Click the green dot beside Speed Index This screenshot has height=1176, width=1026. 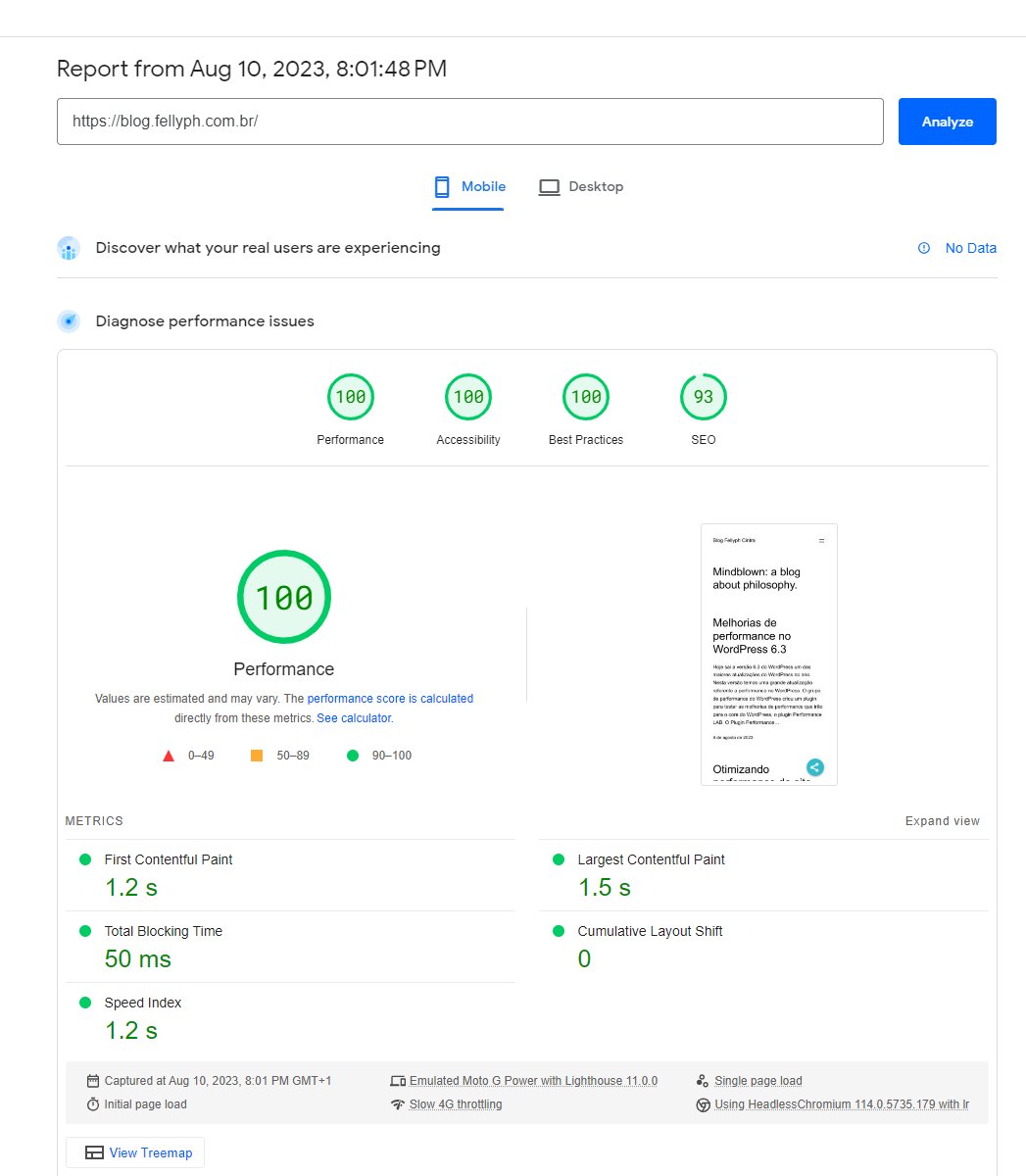pos(85,1003)
